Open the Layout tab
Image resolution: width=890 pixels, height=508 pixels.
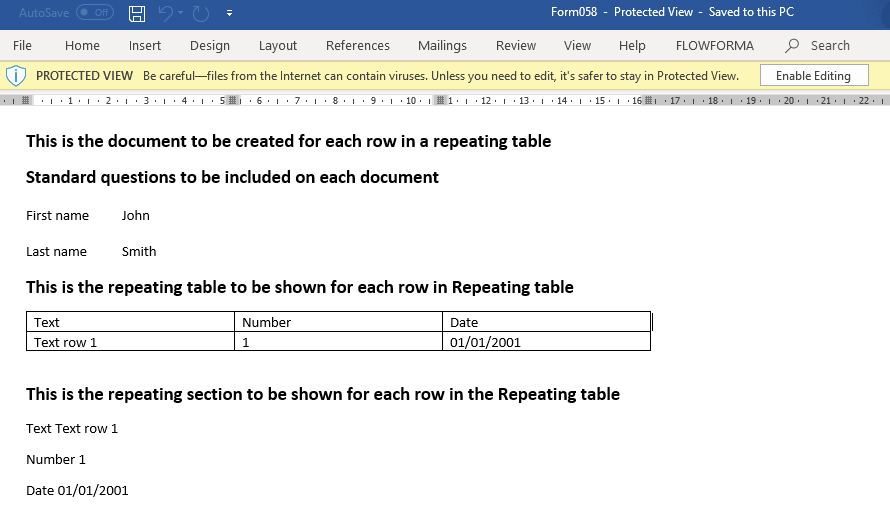(x=278, y=45)
